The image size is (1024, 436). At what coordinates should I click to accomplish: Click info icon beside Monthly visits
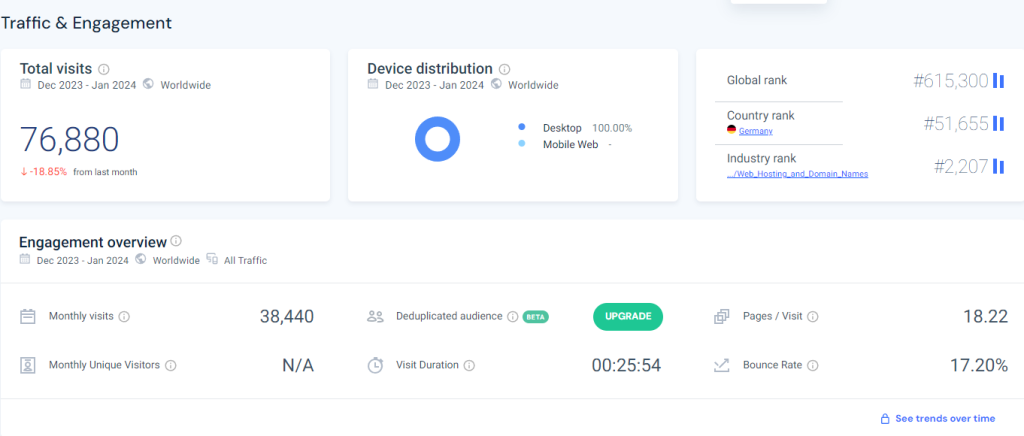124,316
